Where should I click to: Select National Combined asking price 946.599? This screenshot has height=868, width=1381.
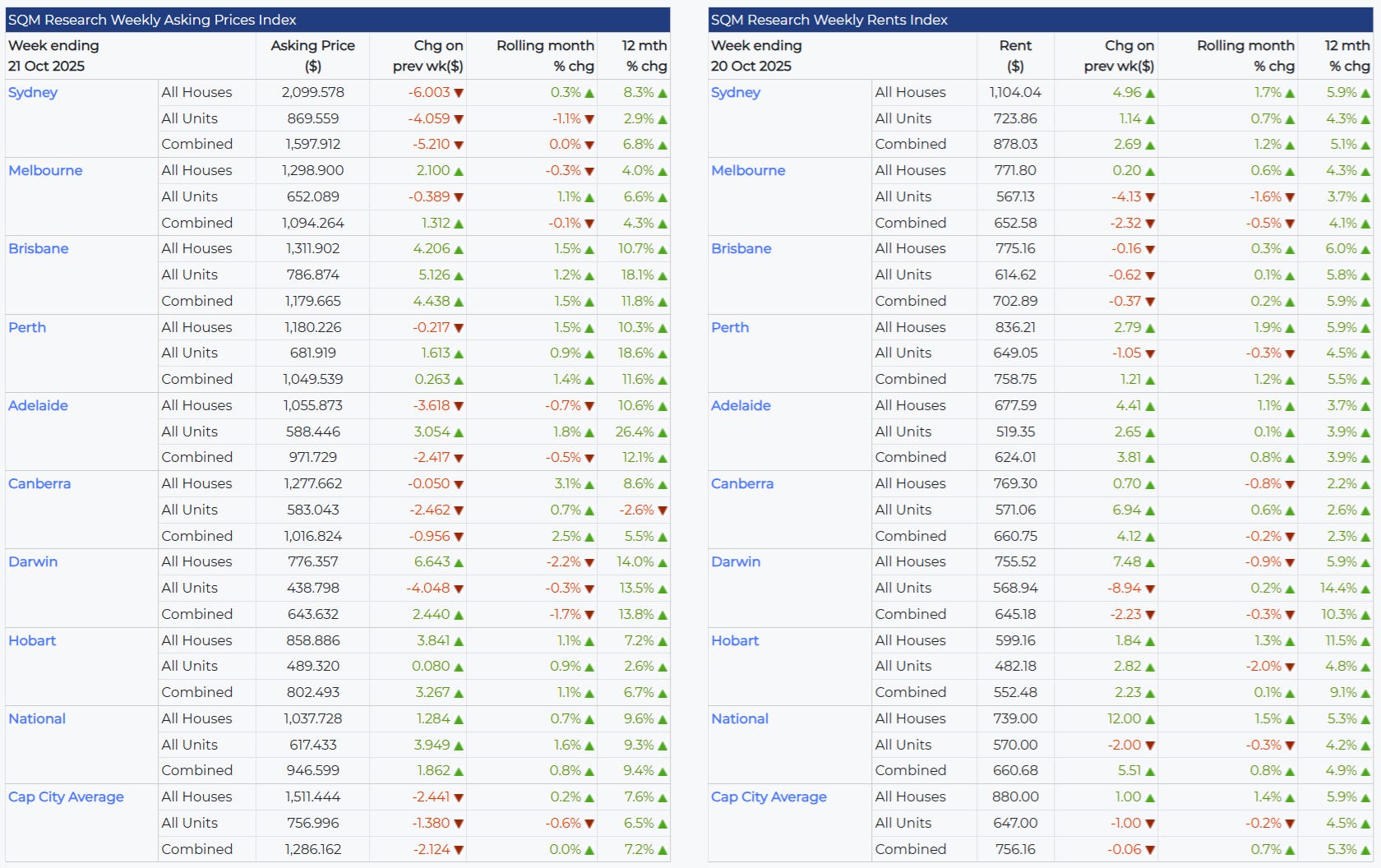pos(313,770)
